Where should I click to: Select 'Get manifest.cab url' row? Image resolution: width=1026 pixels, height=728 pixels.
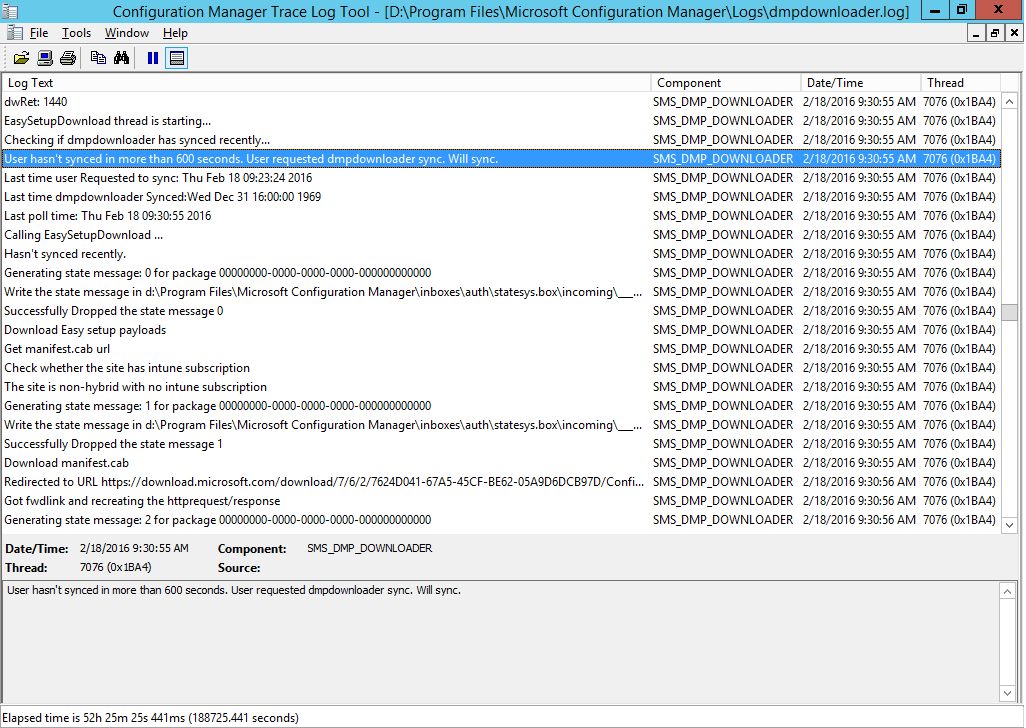(x=501, y=349)
